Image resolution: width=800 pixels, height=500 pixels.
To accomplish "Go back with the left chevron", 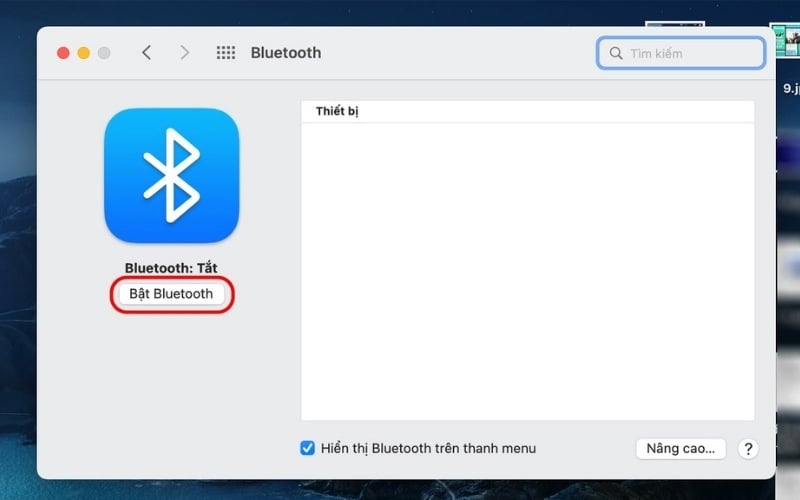I will click(x=146, y=52).
